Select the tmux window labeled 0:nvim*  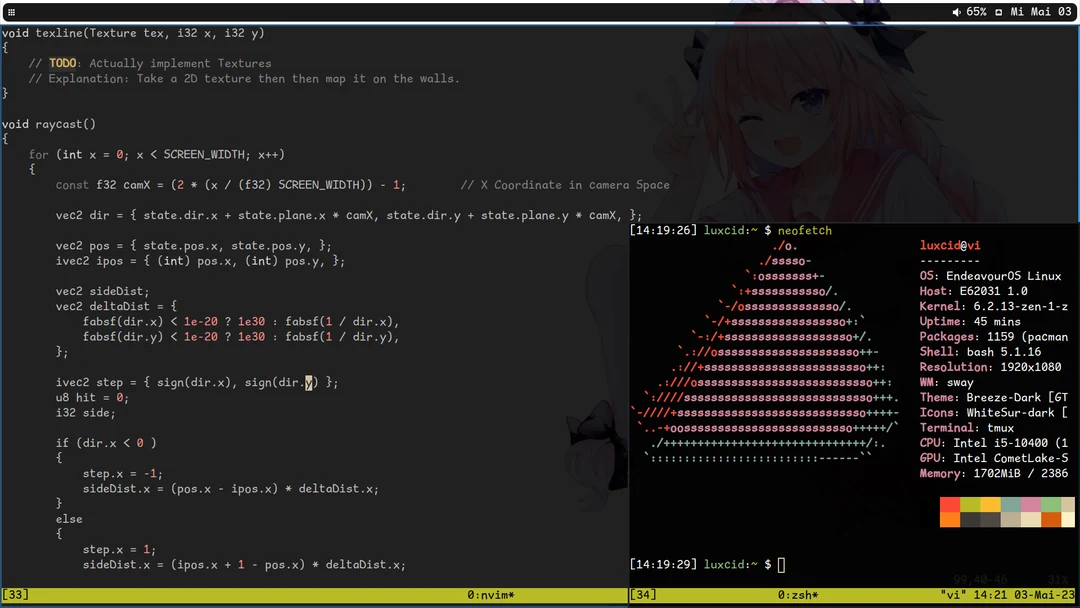click(x=494, y=594)
